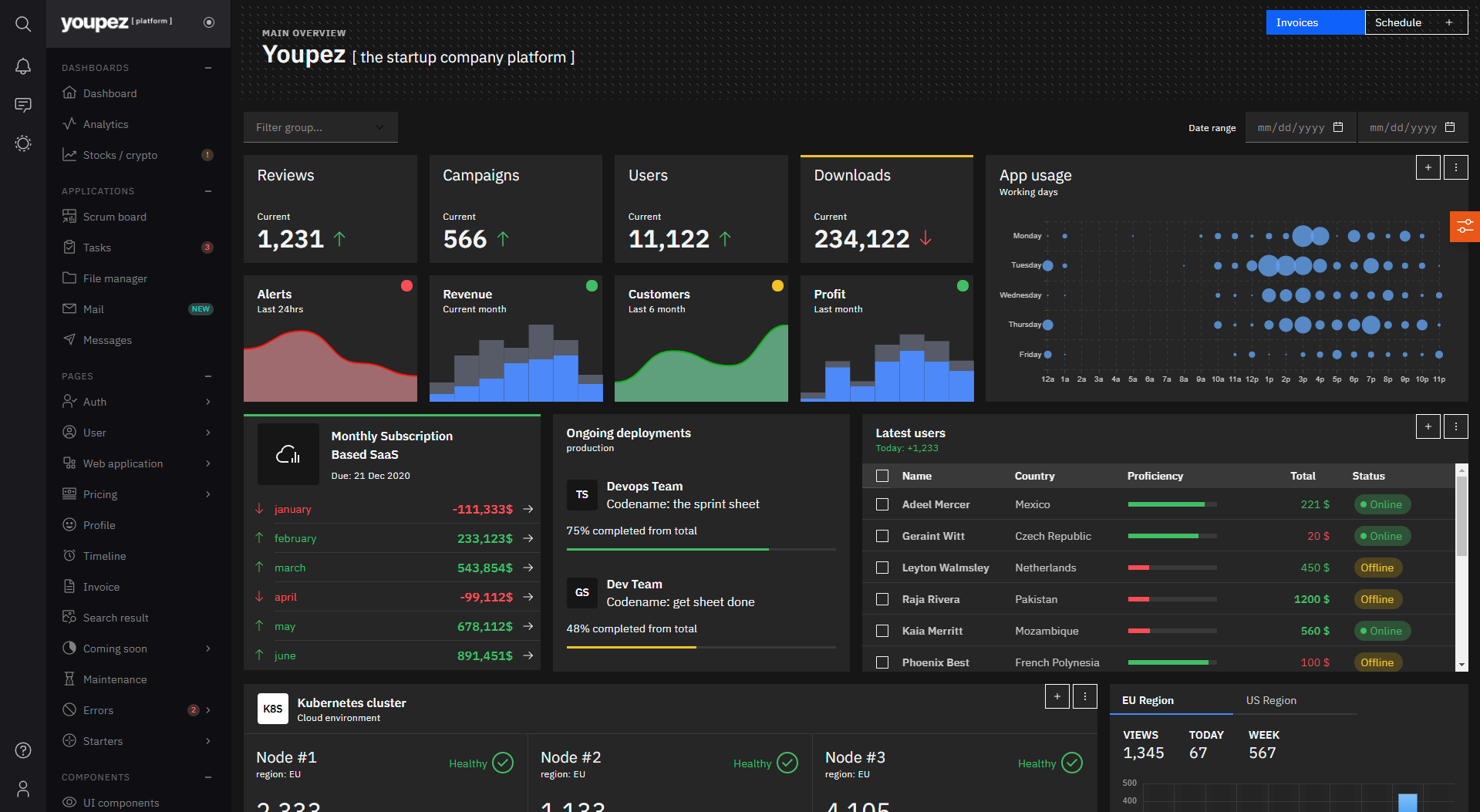Viewport: 1480px width, 812px height.
Task: Click the plus icon in Latest users card
Action: (x=1428, y=426)
